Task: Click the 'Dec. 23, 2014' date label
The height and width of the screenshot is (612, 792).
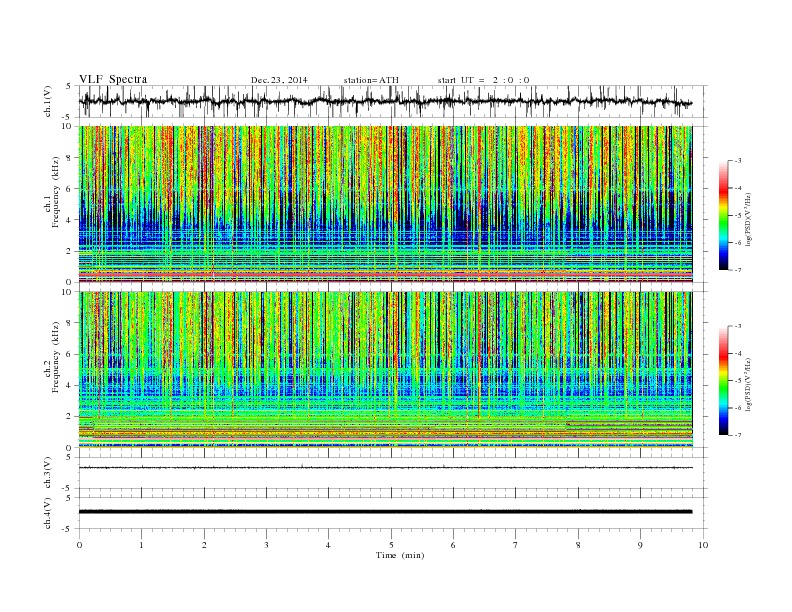Action: pyautogui.click(x=279, y=80)
